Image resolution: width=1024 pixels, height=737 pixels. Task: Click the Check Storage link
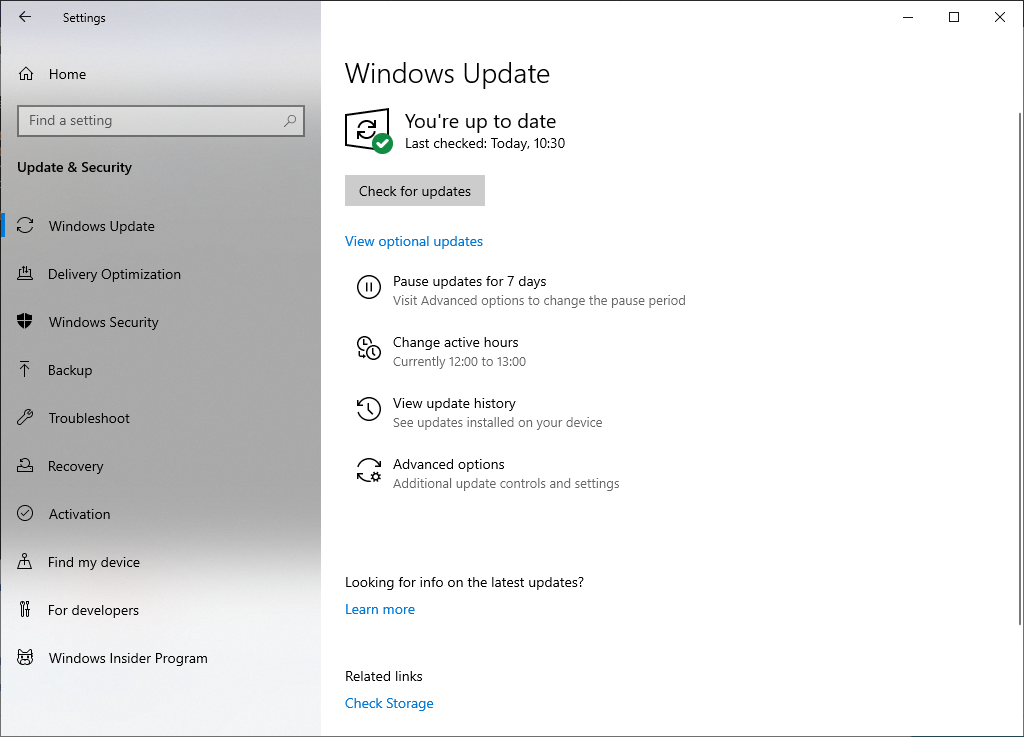pos(389,703)
